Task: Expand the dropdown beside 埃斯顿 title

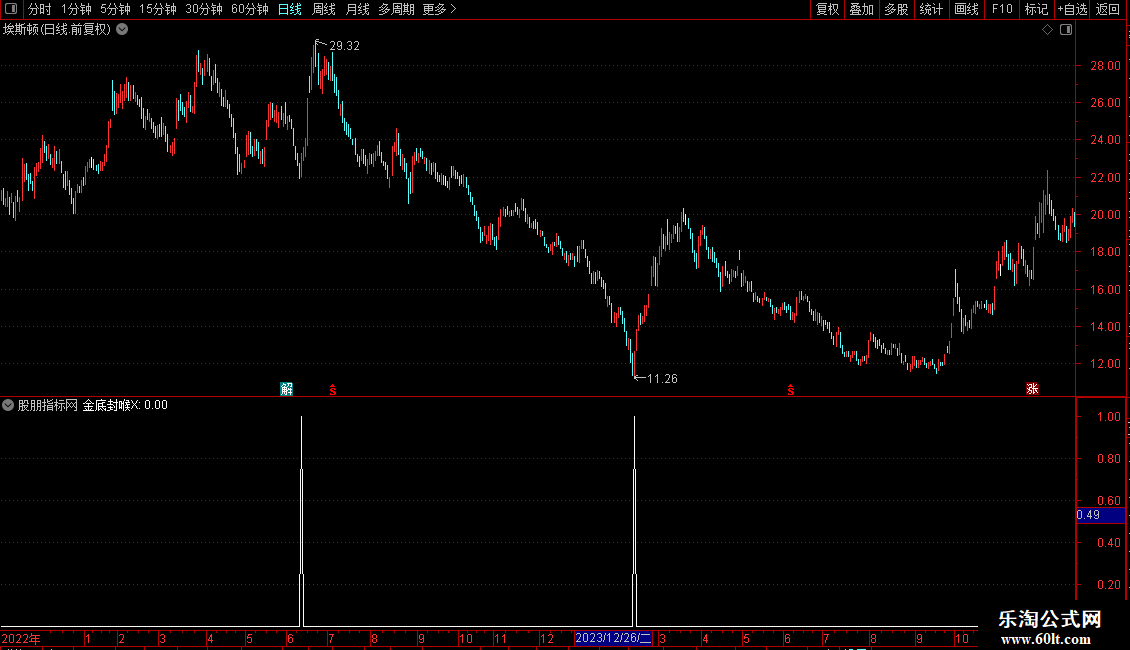Action: (x=123, y=30)
